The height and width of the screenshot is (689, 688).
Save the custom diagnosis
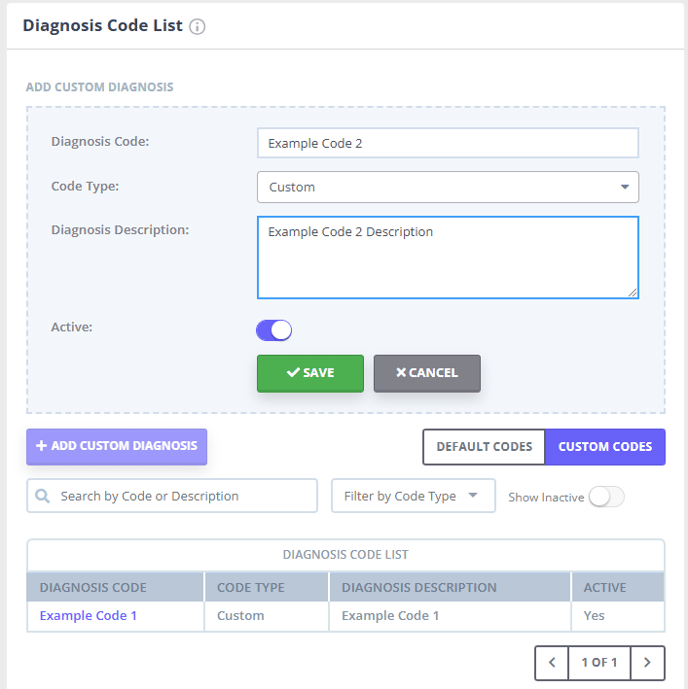click(310, 373)
